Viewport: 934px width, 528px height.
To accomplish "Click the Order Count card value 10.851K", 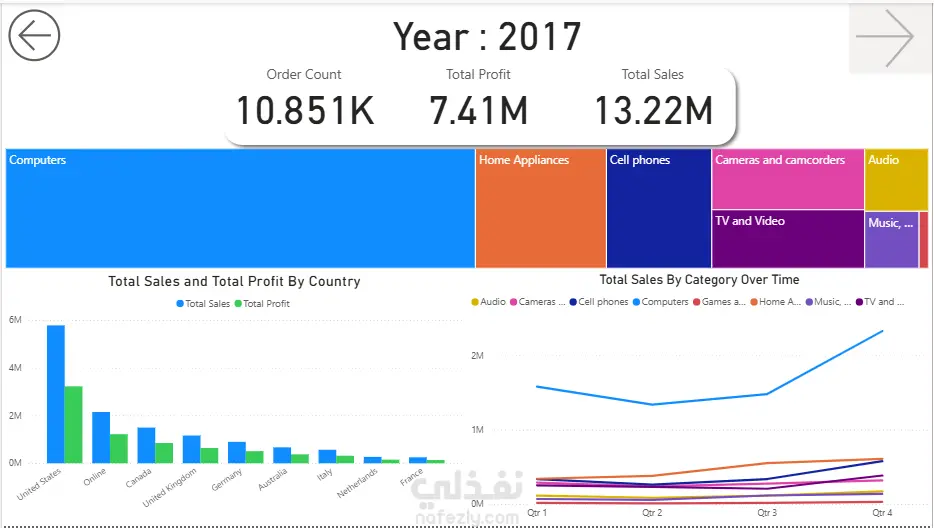I will pos(305,111).
